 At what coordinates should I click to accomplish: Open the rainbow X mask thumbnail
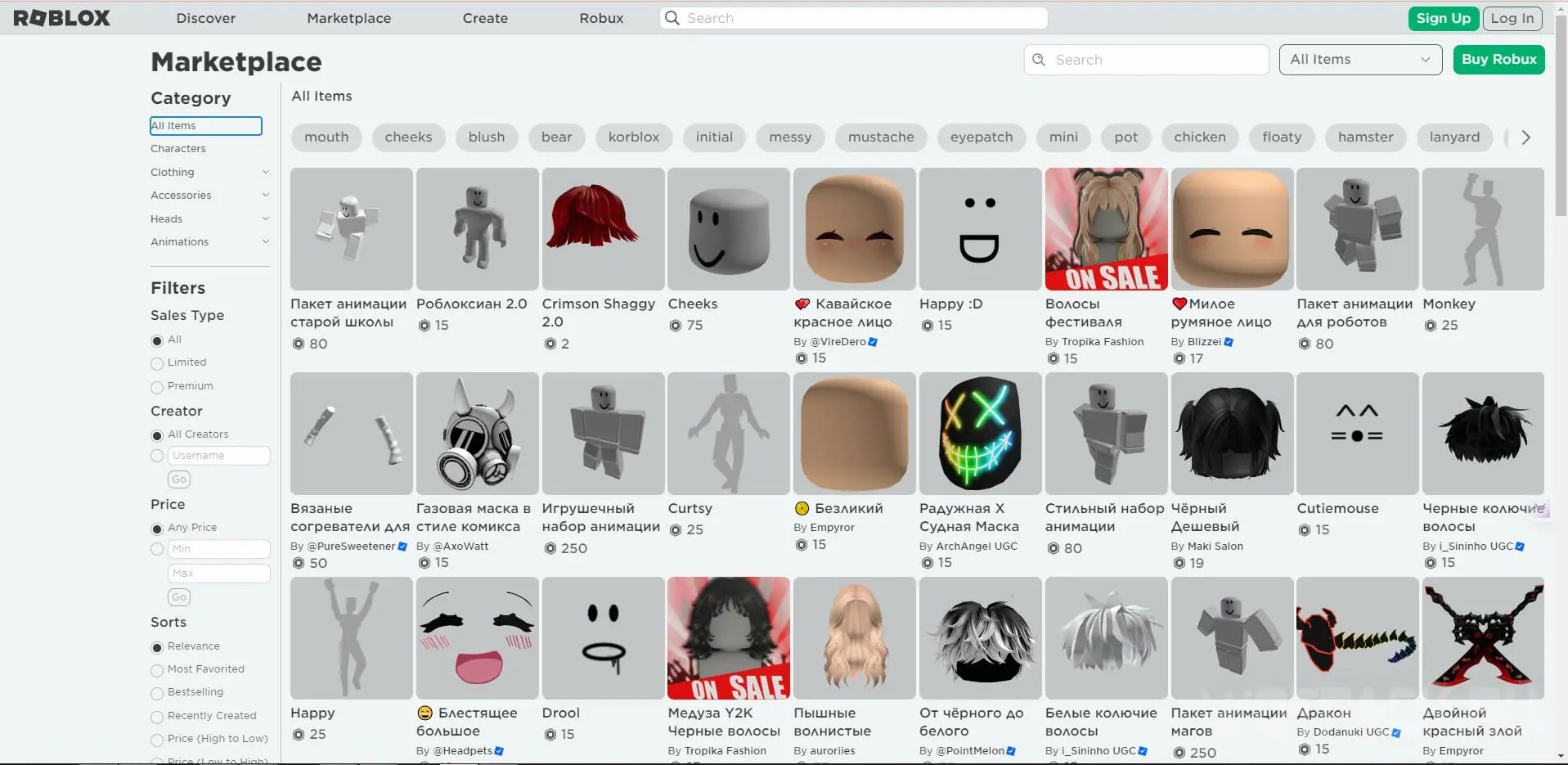pos(980,434)
